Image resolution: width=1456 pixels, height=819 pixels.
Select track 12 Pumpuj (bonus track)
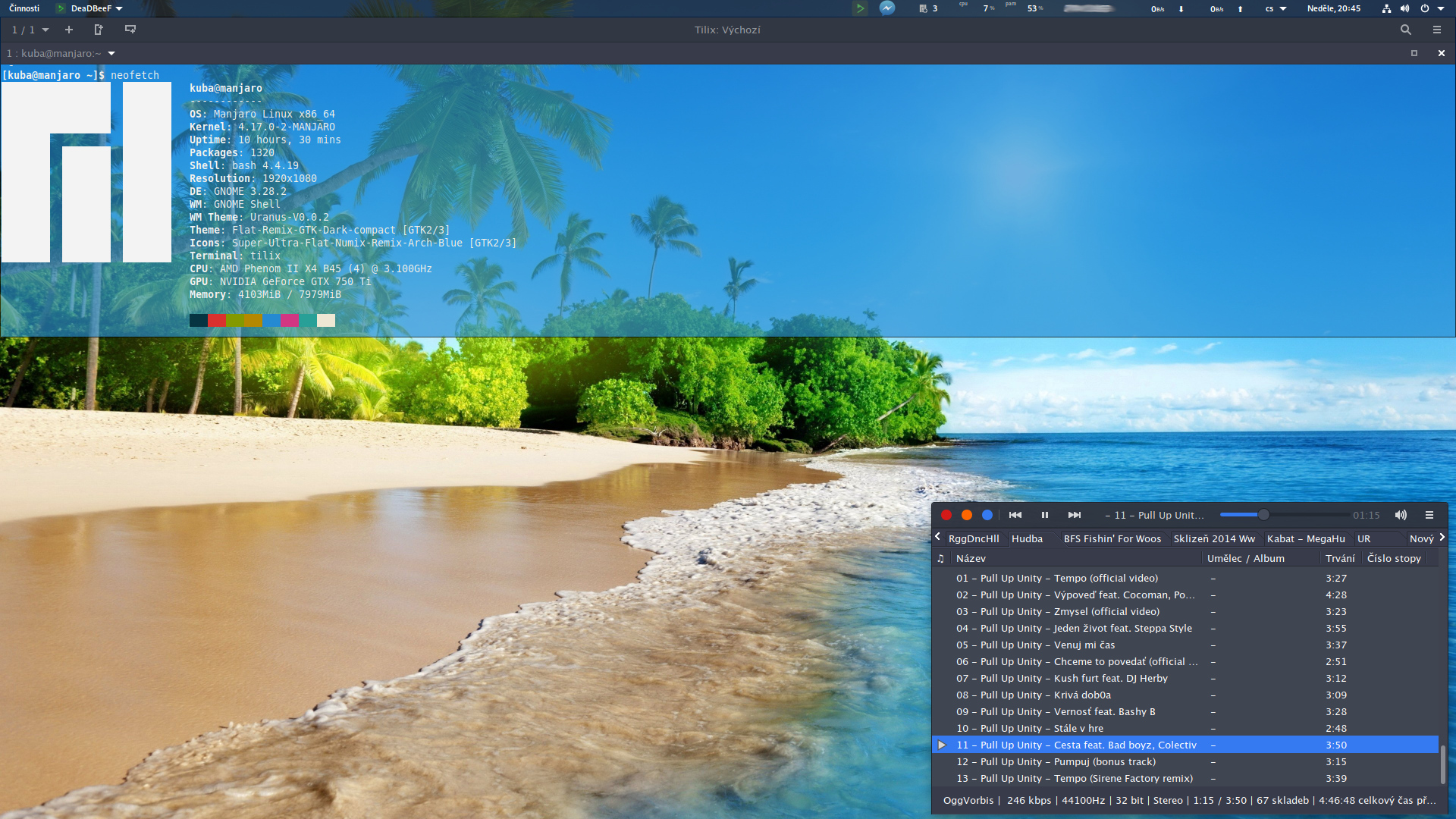[1185, 761]
